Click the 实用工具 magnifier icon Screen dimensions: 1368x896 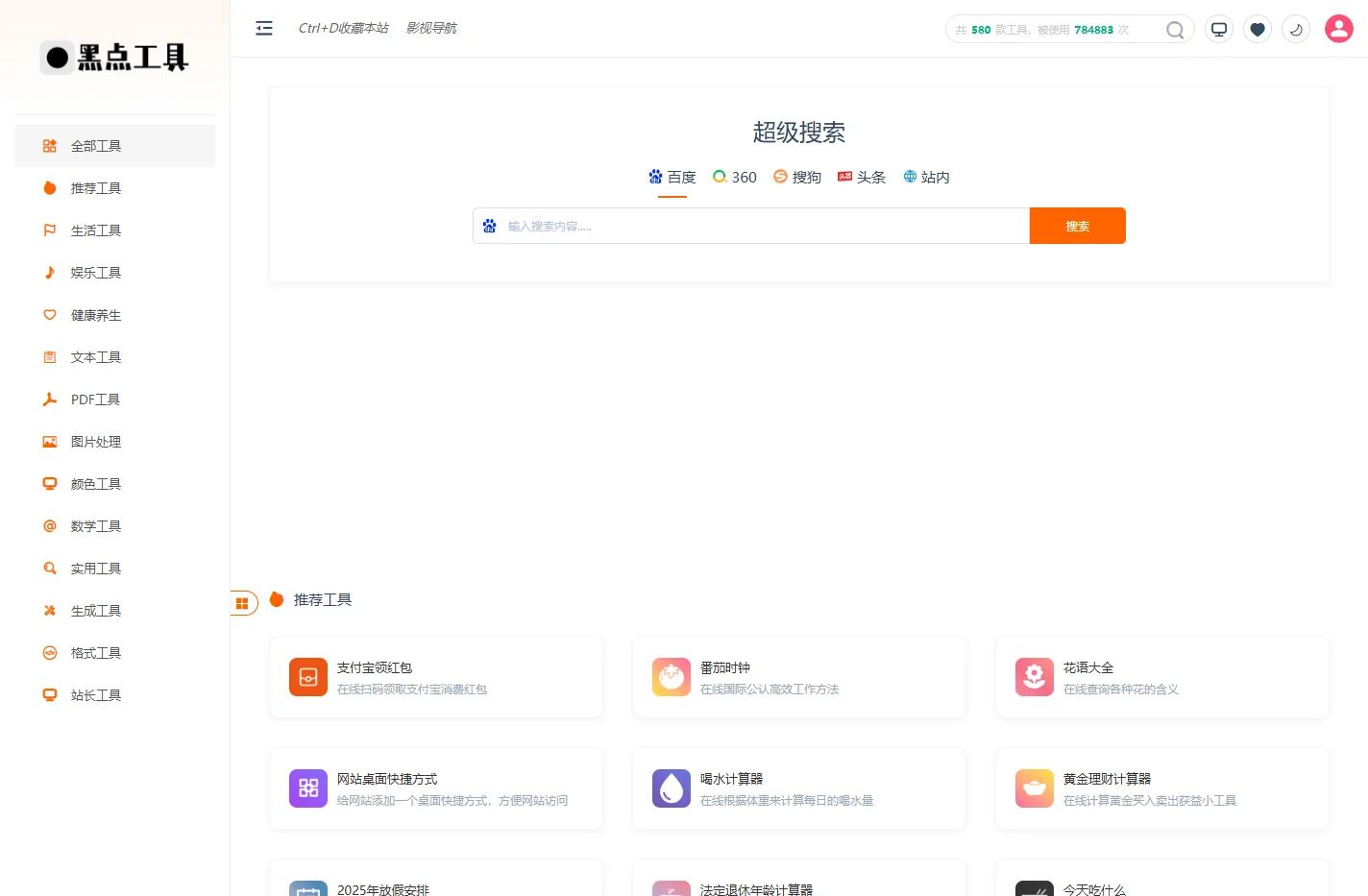click(x=50, y=569)
